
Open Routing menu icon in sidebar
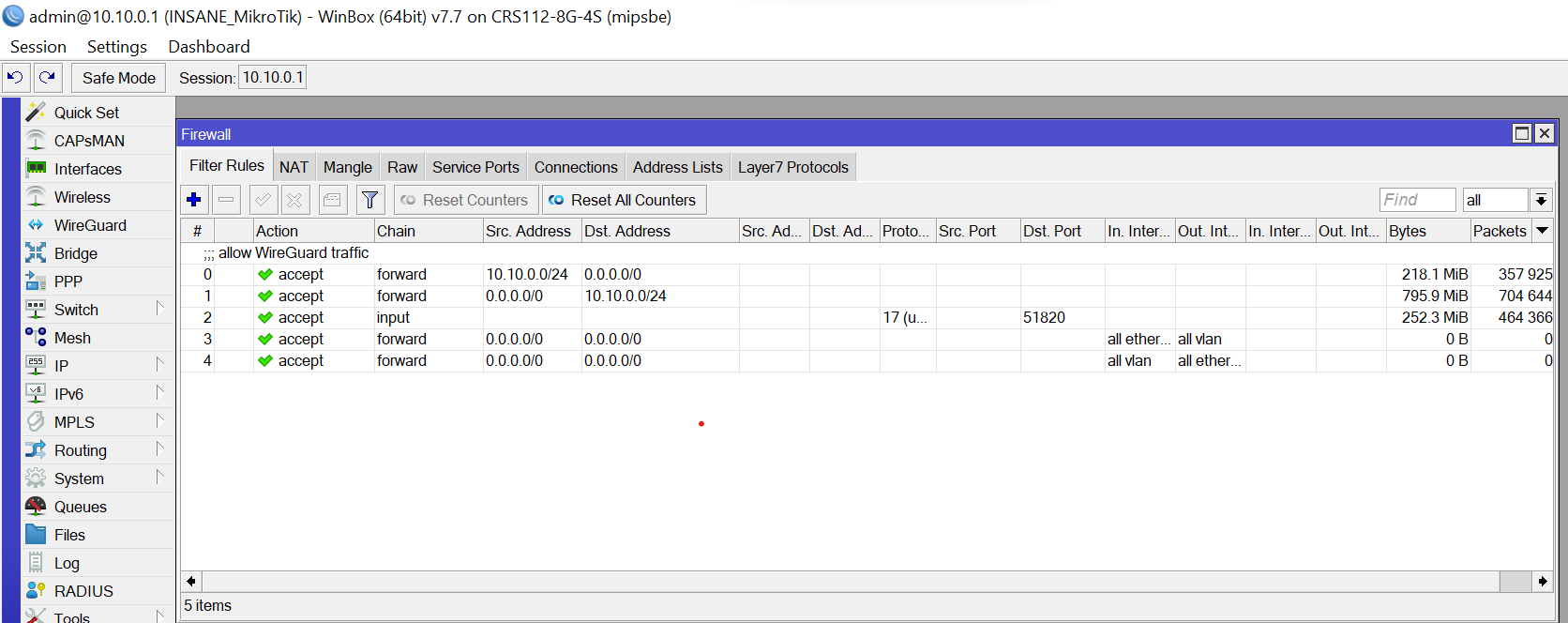[36, 449]
